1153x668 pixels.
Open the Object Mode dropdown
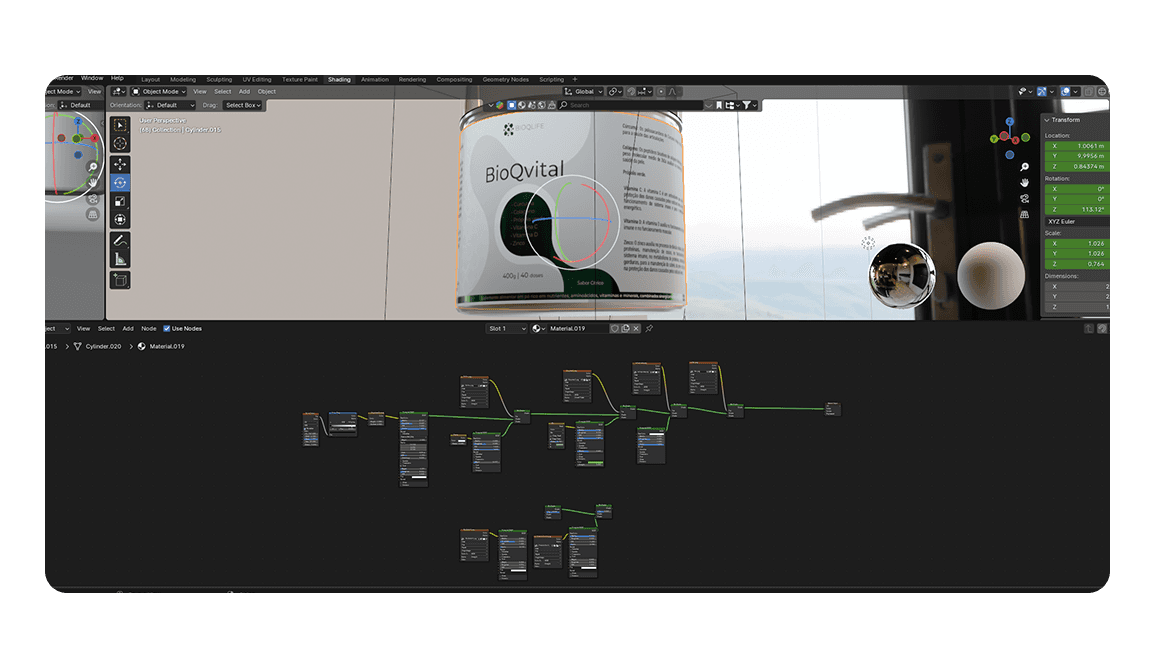point(159,92)
